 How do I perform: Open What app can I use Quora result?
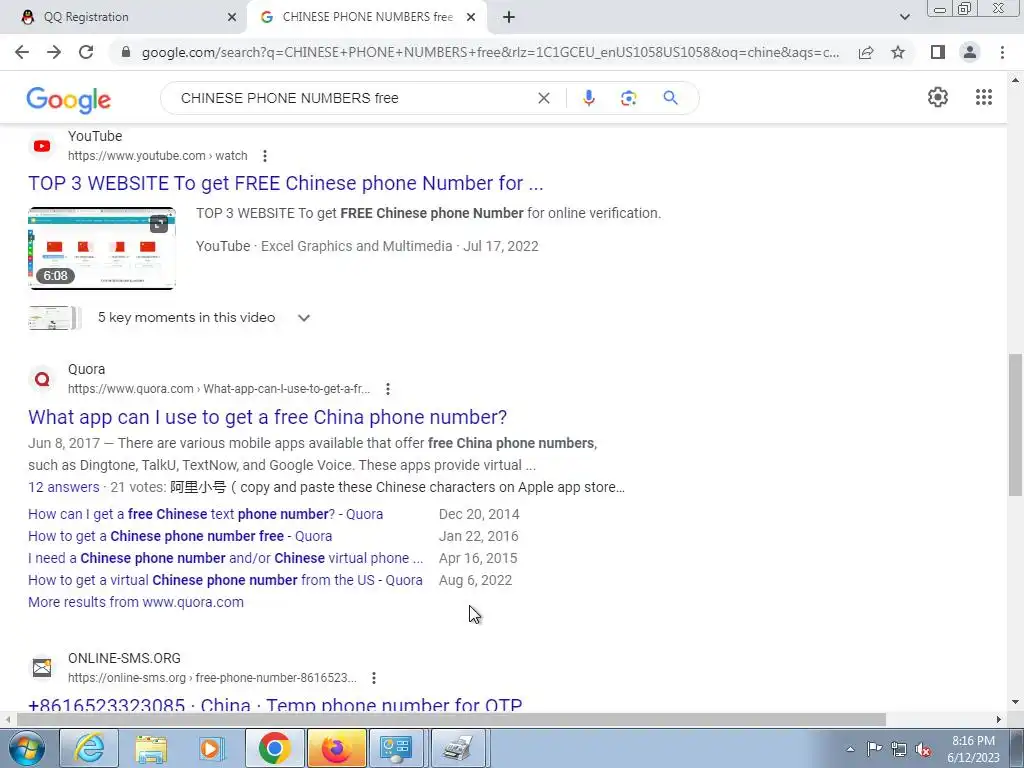pos(267,417)
